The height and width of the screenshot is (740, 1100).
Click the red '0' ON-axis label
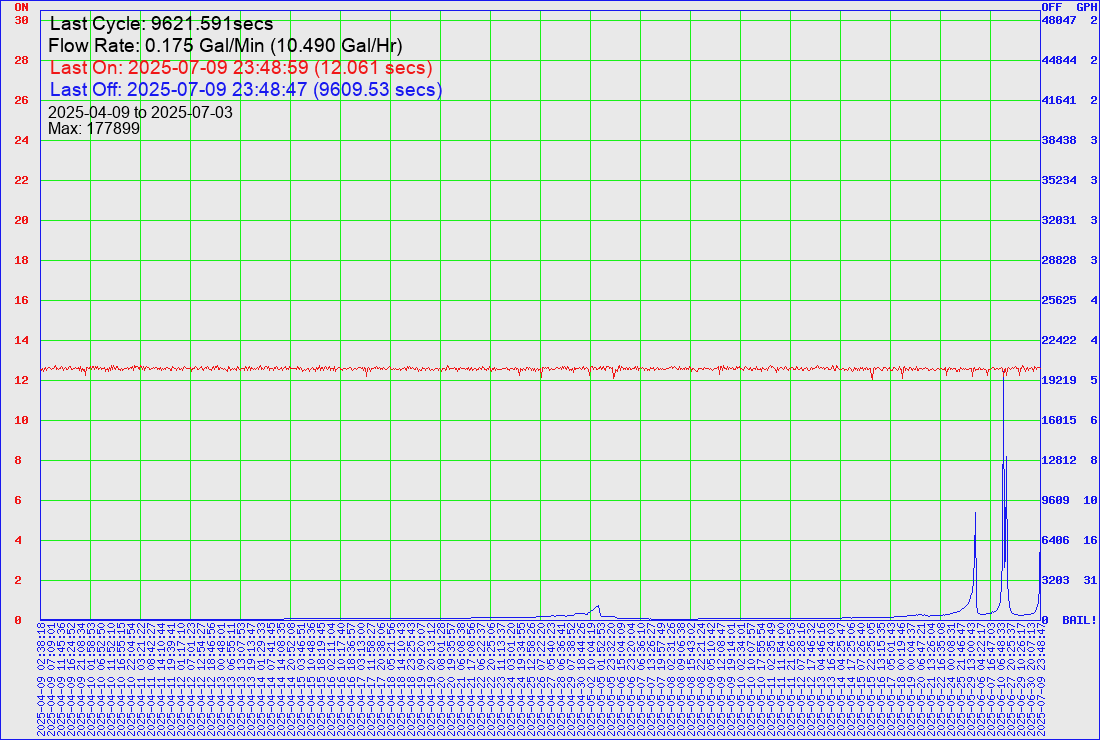point(18,620)
